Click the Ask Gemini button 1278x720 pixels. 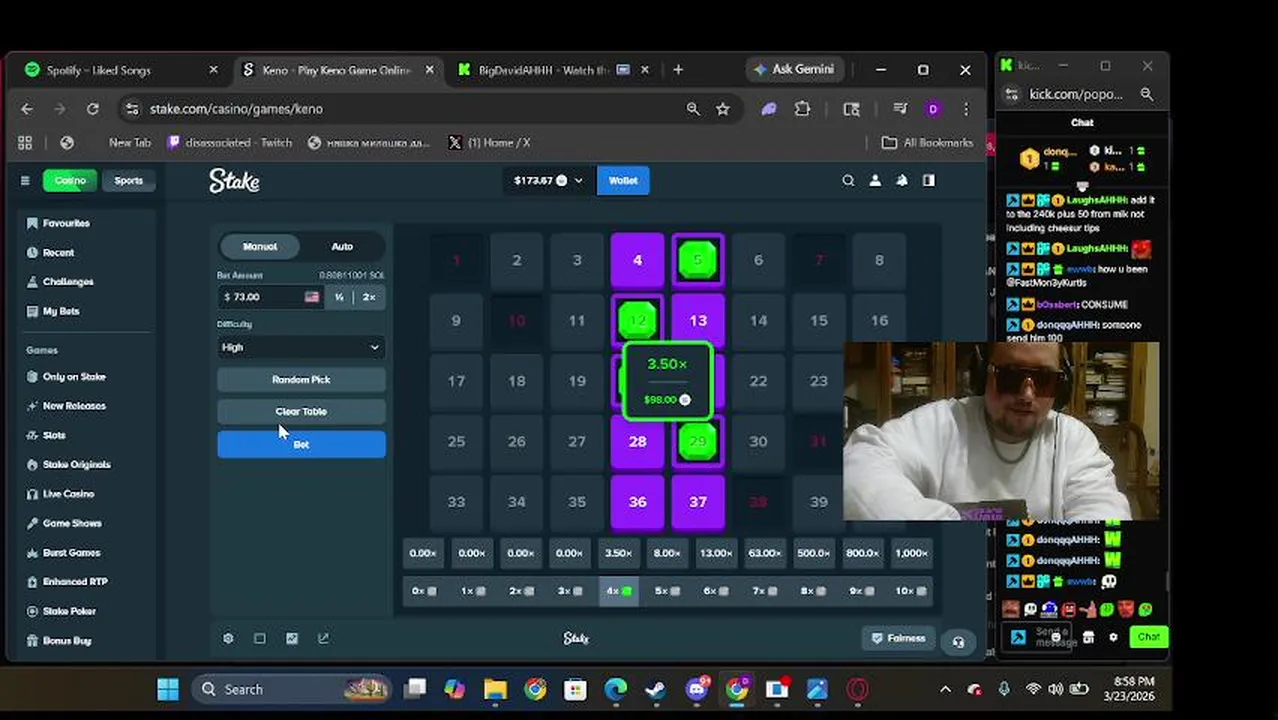coord(795,69)
